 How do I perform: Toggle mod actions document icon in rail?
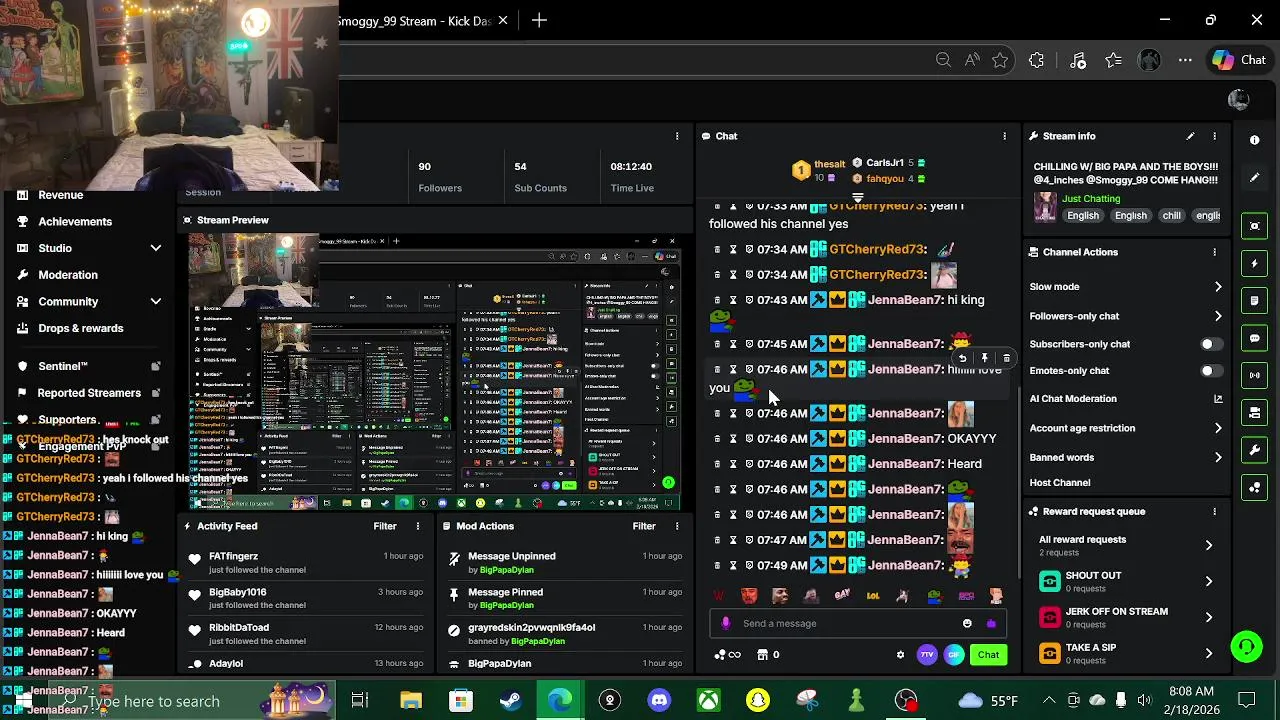click(1255, 300)
